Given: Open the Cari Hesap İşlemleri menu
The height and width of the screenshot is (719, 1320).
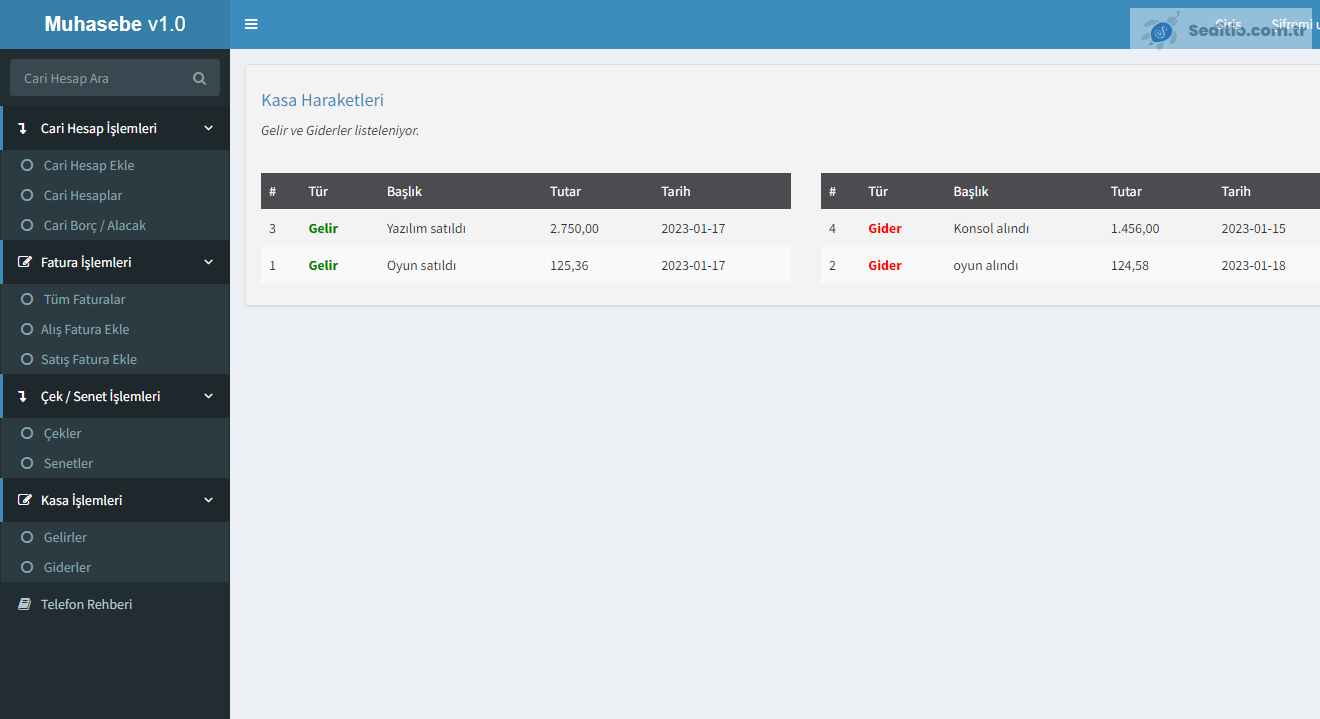Looking at the screenshot, I should pos(115,128).
